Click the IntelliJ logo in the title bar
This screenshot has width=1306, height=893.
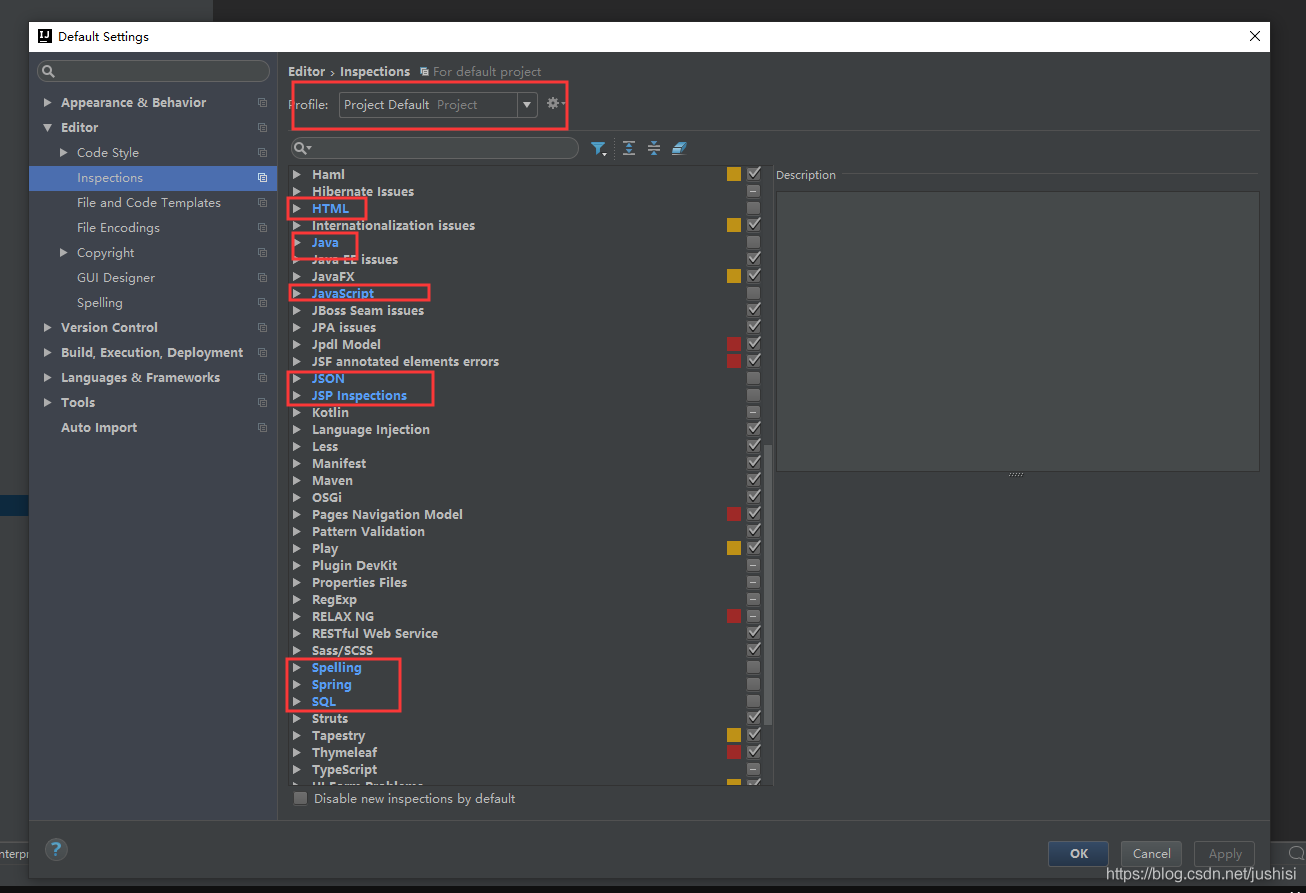coord(45,36)
